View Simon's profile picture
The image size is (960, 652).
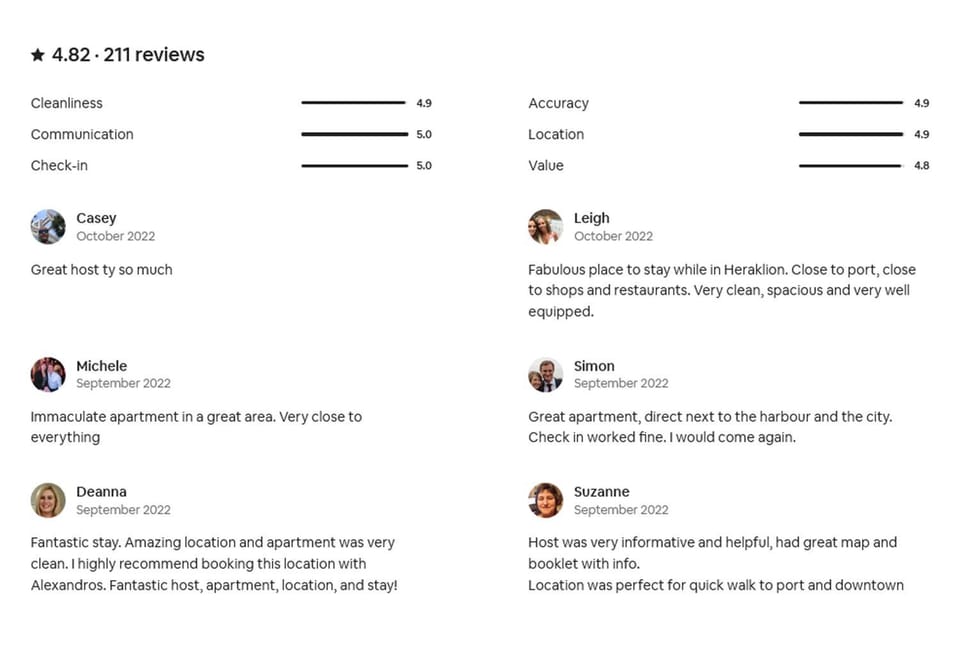545,374
